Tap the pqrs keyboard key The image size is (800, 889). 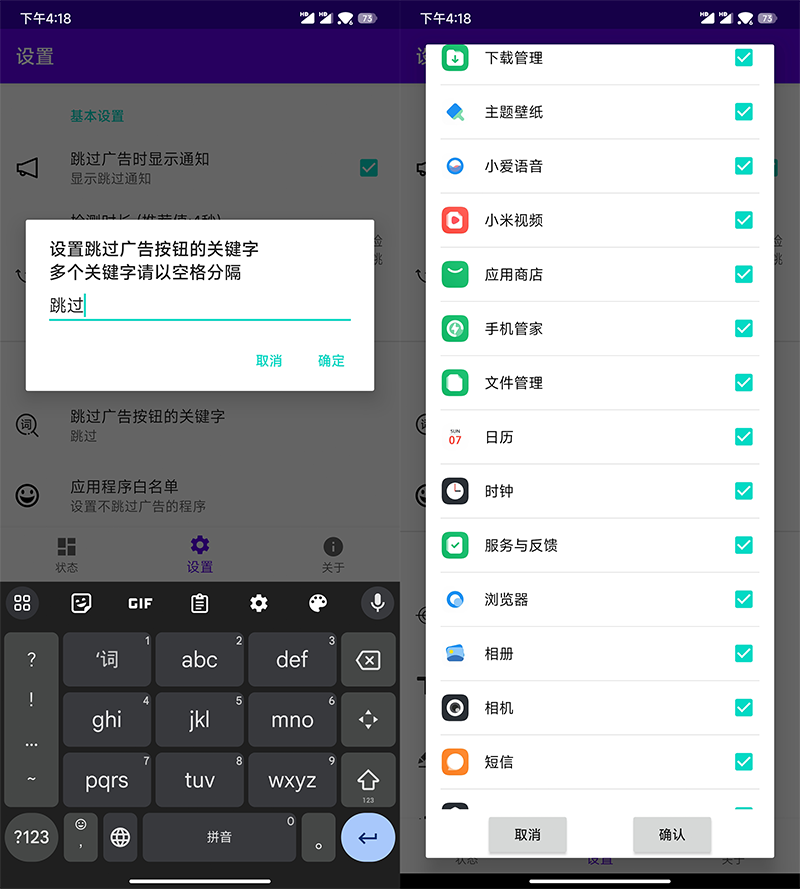[x=107, y=780]
